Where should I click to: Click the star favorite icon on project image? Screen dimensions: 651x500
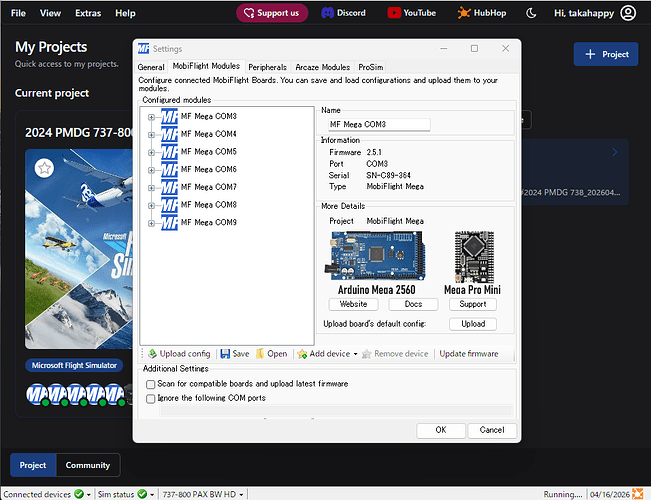pyautogui.click(x=44, y=168)
